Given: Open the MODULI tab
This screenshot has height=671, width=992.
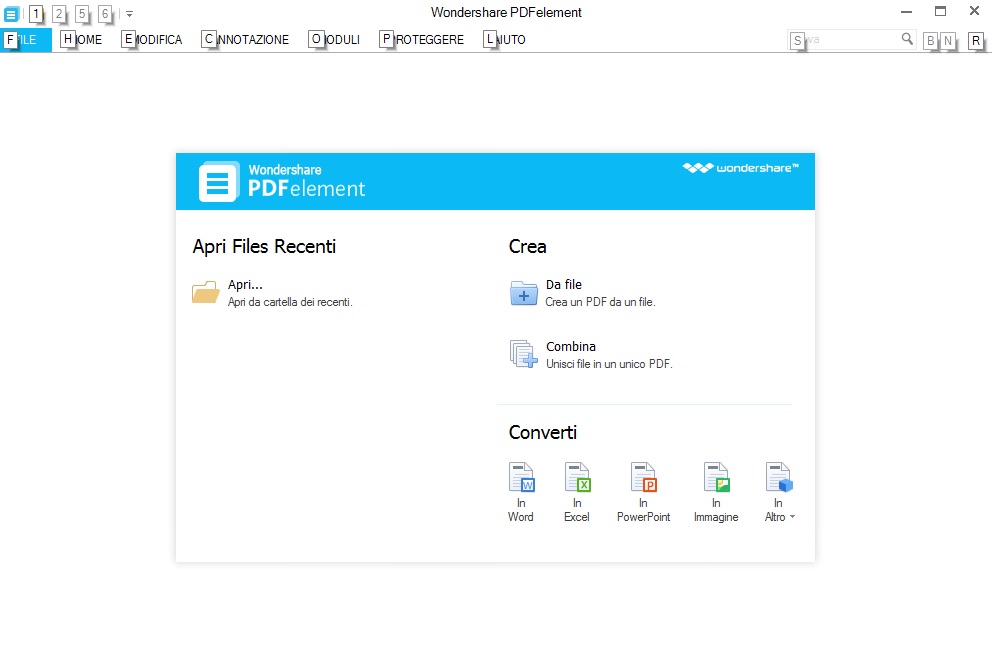Looking at the screenshot, I should tap(335, 40).
